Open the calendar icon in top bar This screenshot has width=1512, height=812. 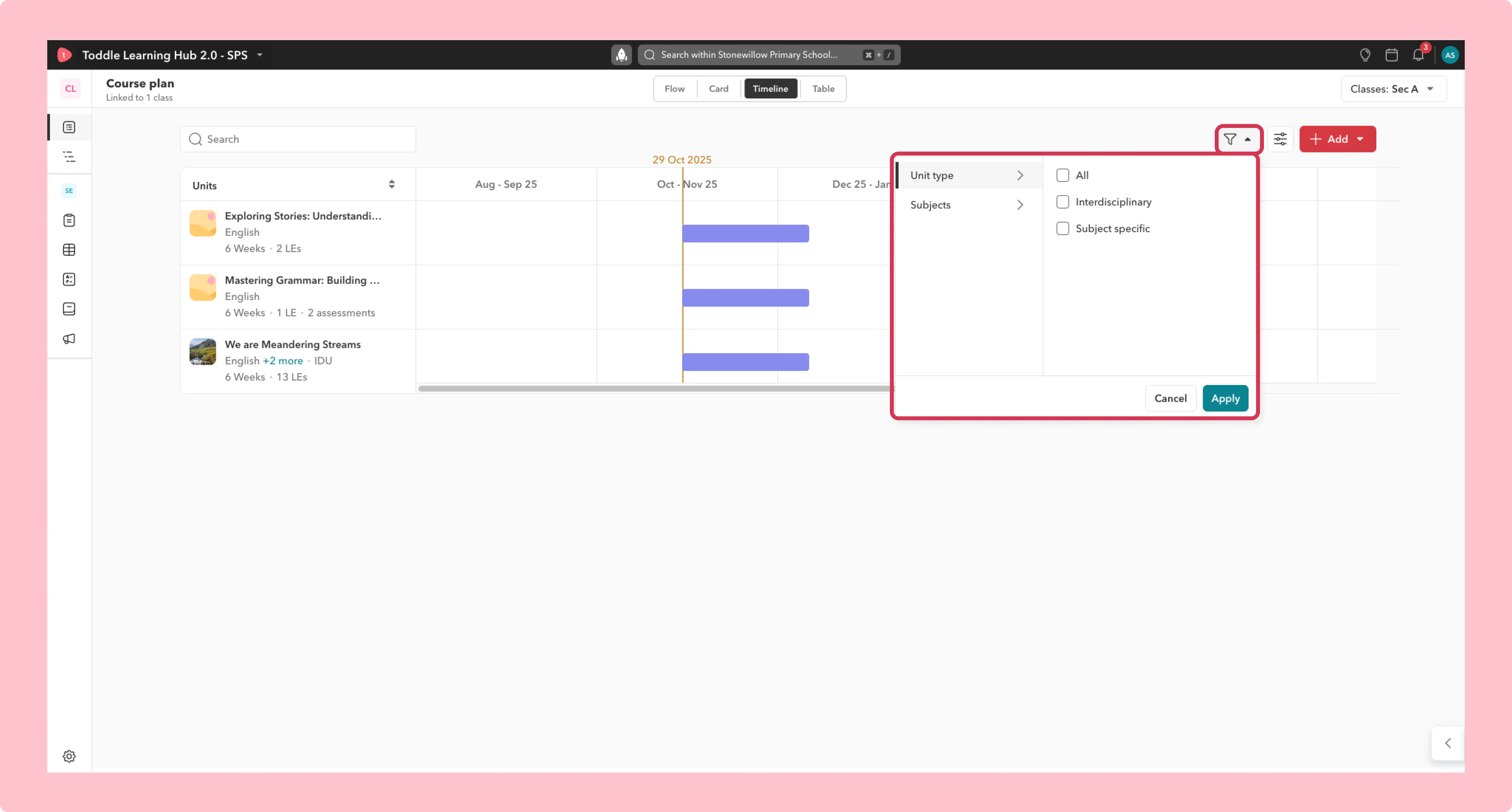pyautogui.click(x=1391, y=55)
